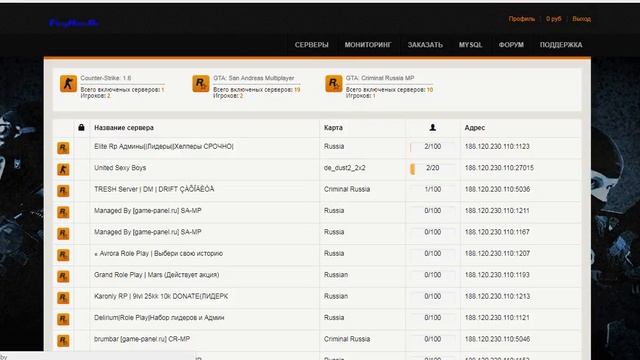The image size is (640, 360).
Task: Open the МОНИТОРИНГ menu item
Action: [x=368, y=45]
